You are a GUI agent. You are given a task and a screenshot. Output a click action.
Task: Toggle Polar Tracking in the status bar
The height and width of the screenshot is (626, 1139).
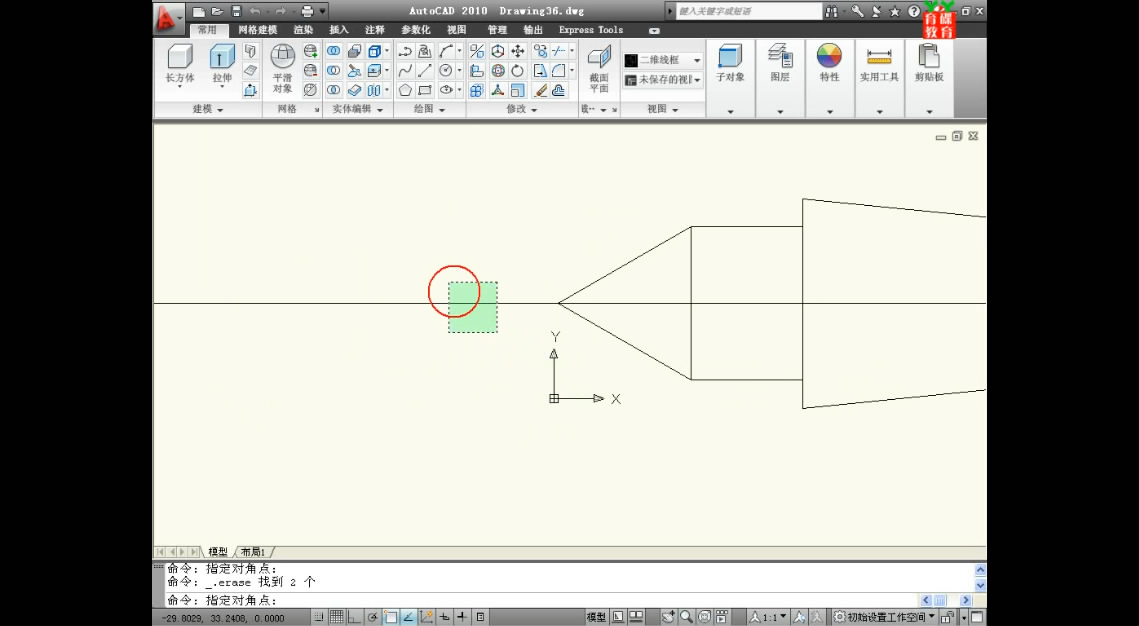pos(373,617)
